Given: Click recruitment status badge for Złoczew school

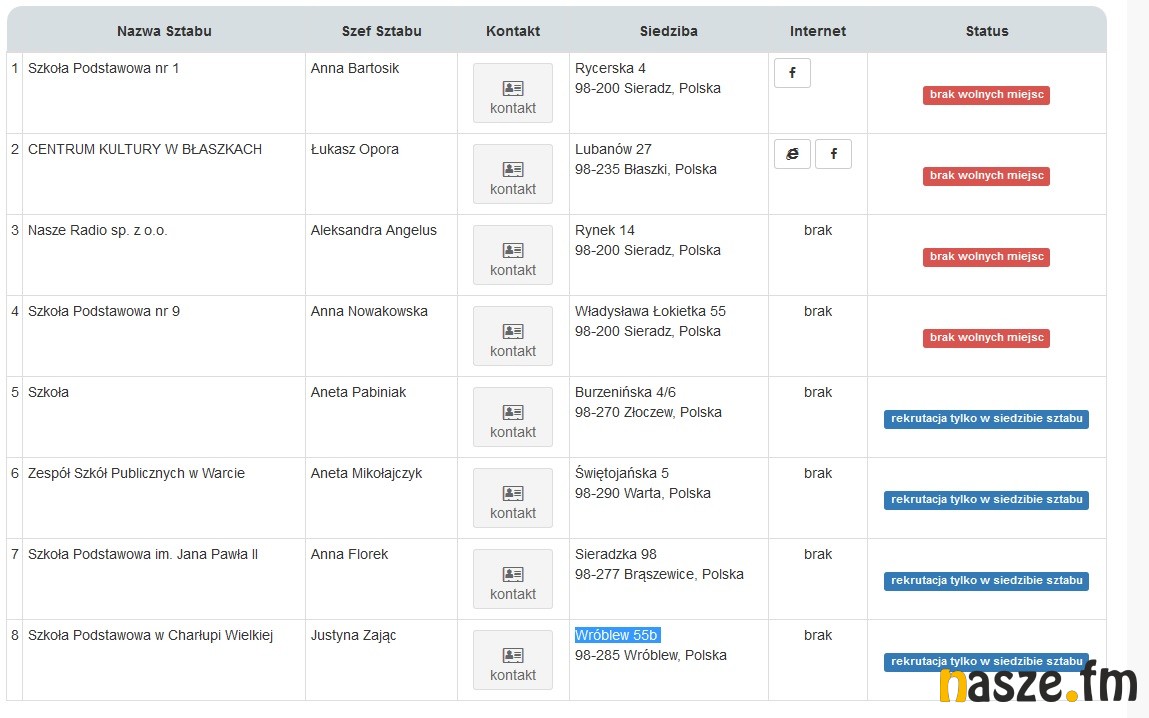Looking at the screenshot, I should tap(986, 419).
